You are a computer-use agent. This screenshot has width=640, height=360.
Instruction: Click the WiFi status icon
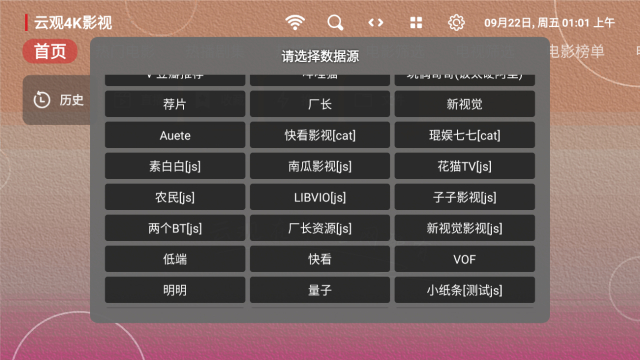coord(295,22)
